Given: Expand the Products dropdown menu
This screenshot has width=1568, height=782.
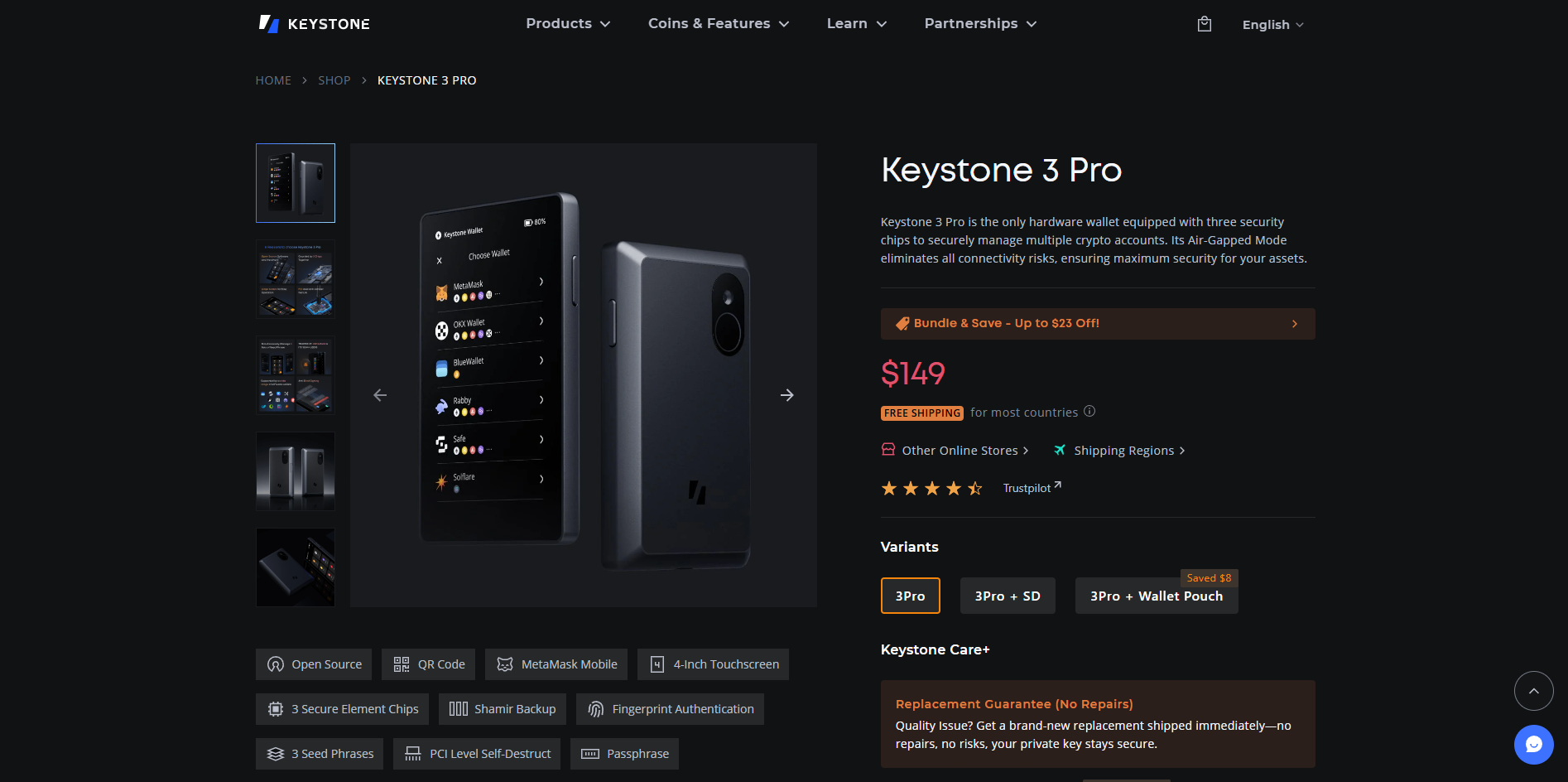Looking at the screenshot, I should point(566,23).
